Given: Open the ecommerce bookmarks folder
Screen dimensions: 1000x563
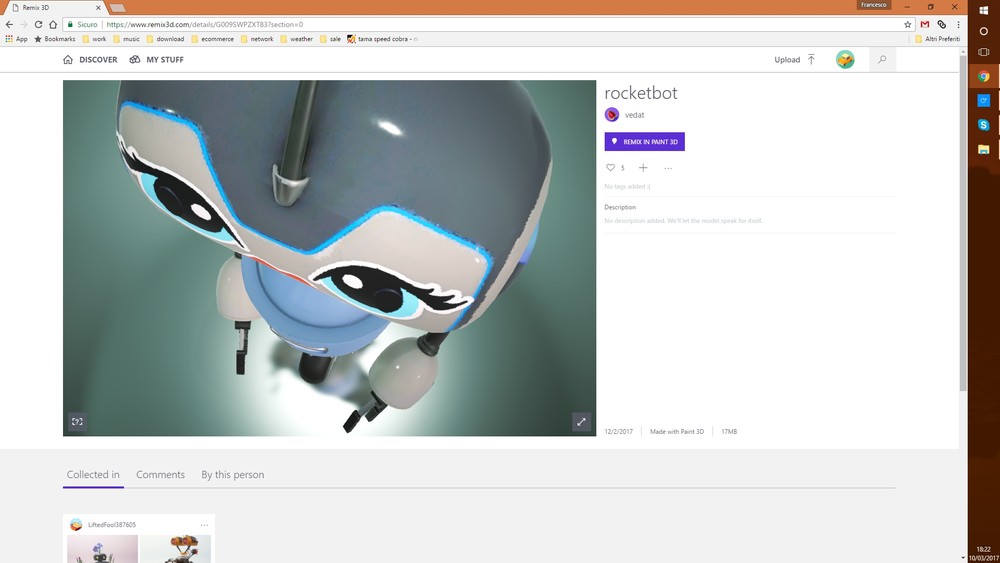Looking at the screenshot, I should coord(212,39).
